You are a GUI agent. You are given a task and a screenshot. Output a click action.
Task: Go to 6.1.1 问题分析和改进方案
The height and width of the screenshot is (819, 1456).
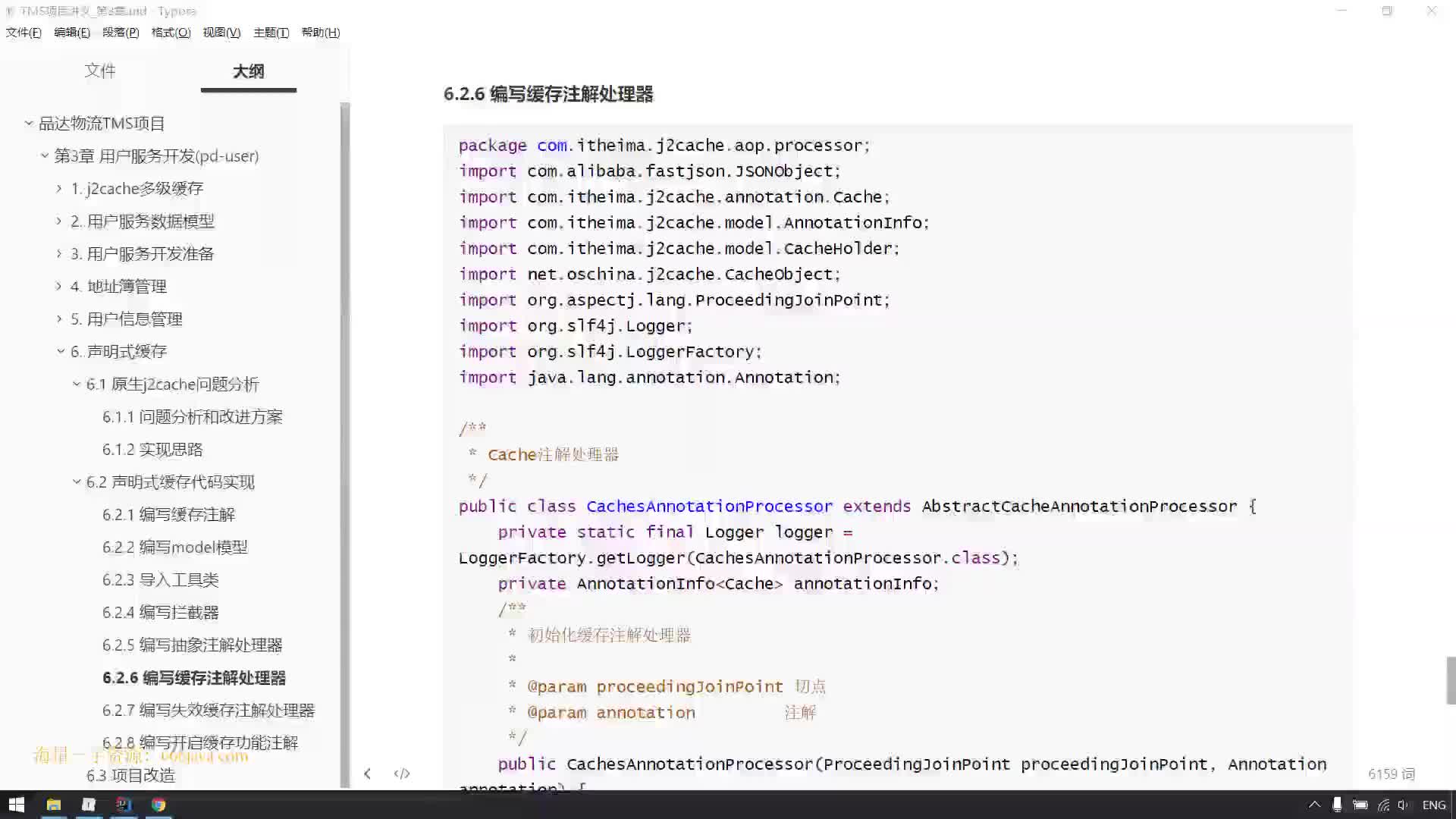[x=193, y=416]
